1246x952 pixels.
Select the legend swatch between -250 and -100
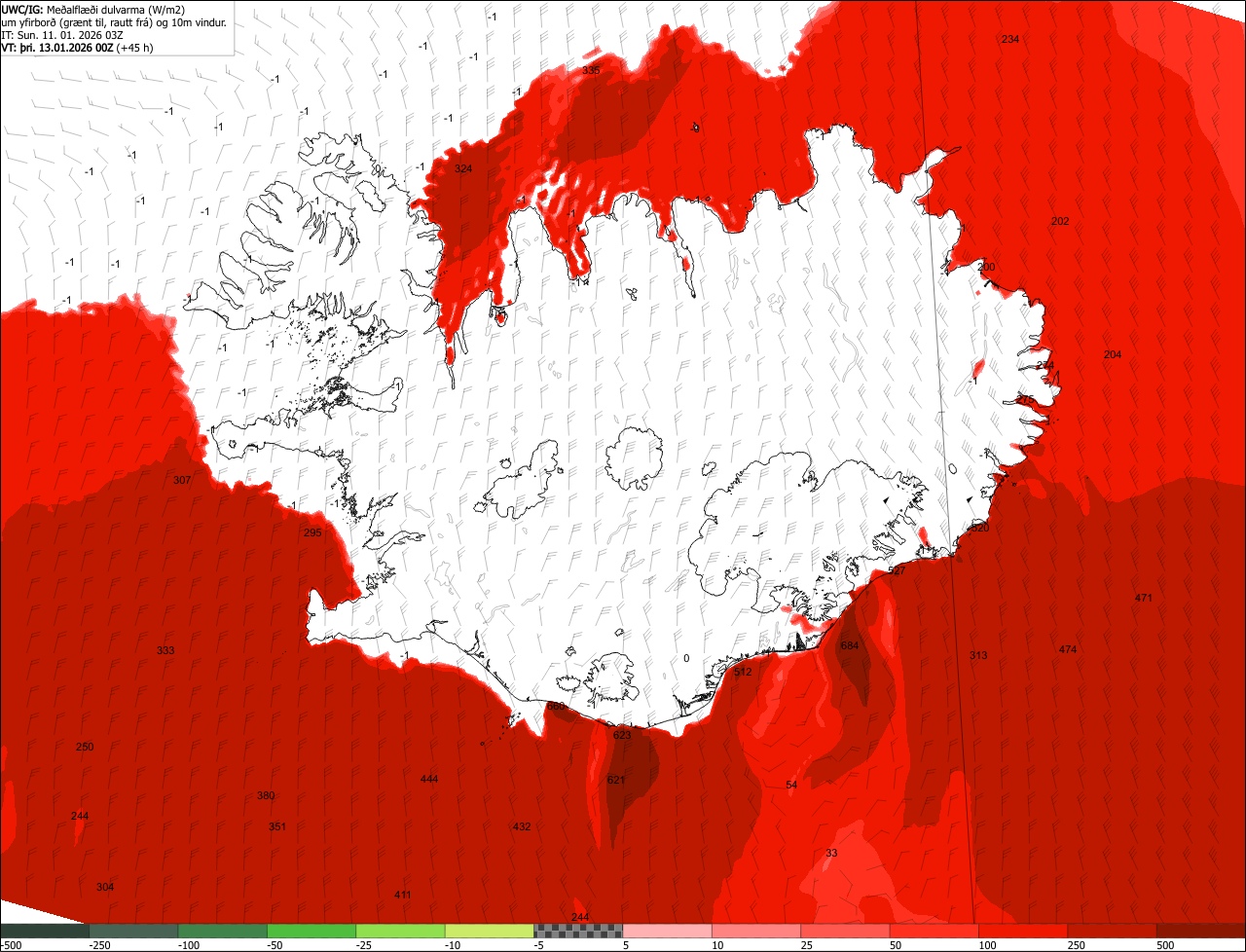tap(133, 931)
